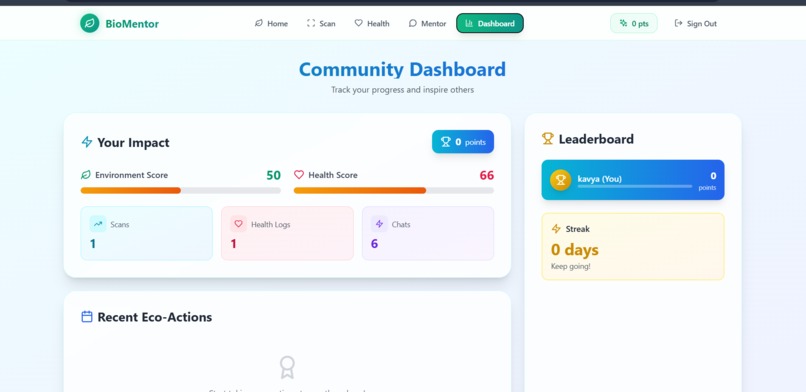The width and height of the screenshot is (806, 392).
Task: Click the BioMentor brand name
Action: pyautogui.click(x=132, y=24)
